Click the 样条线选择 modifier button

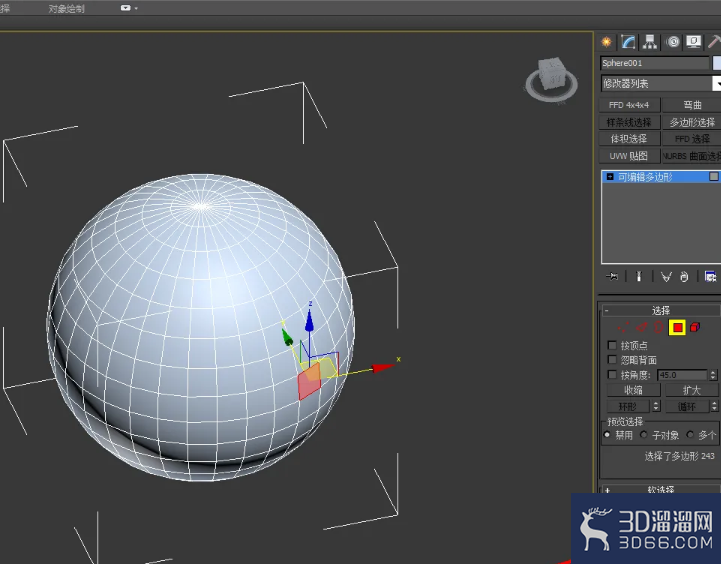(x=629, y=122)
